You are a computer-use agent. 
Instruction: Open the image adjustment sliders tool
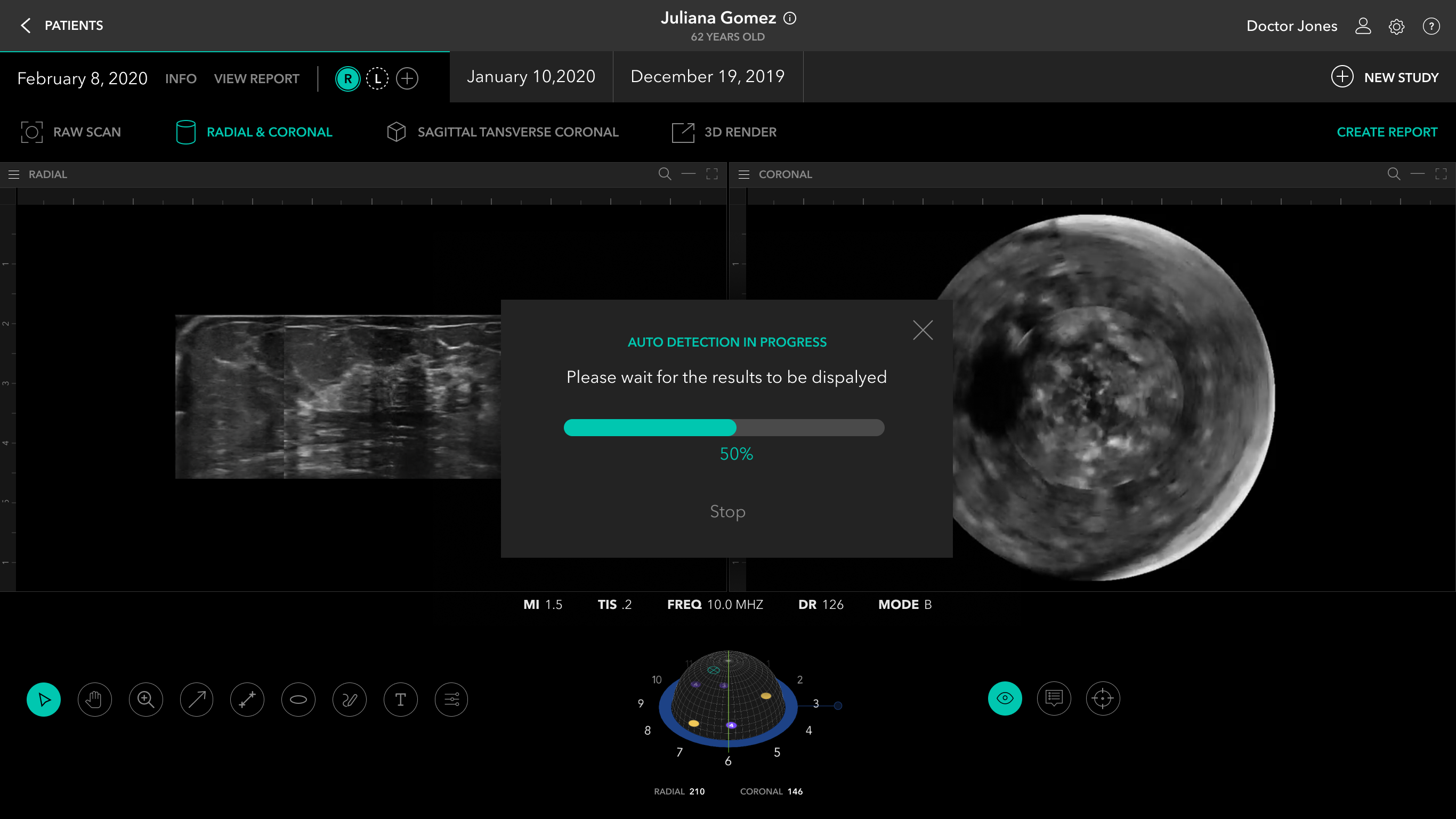(x=451, y=700)
